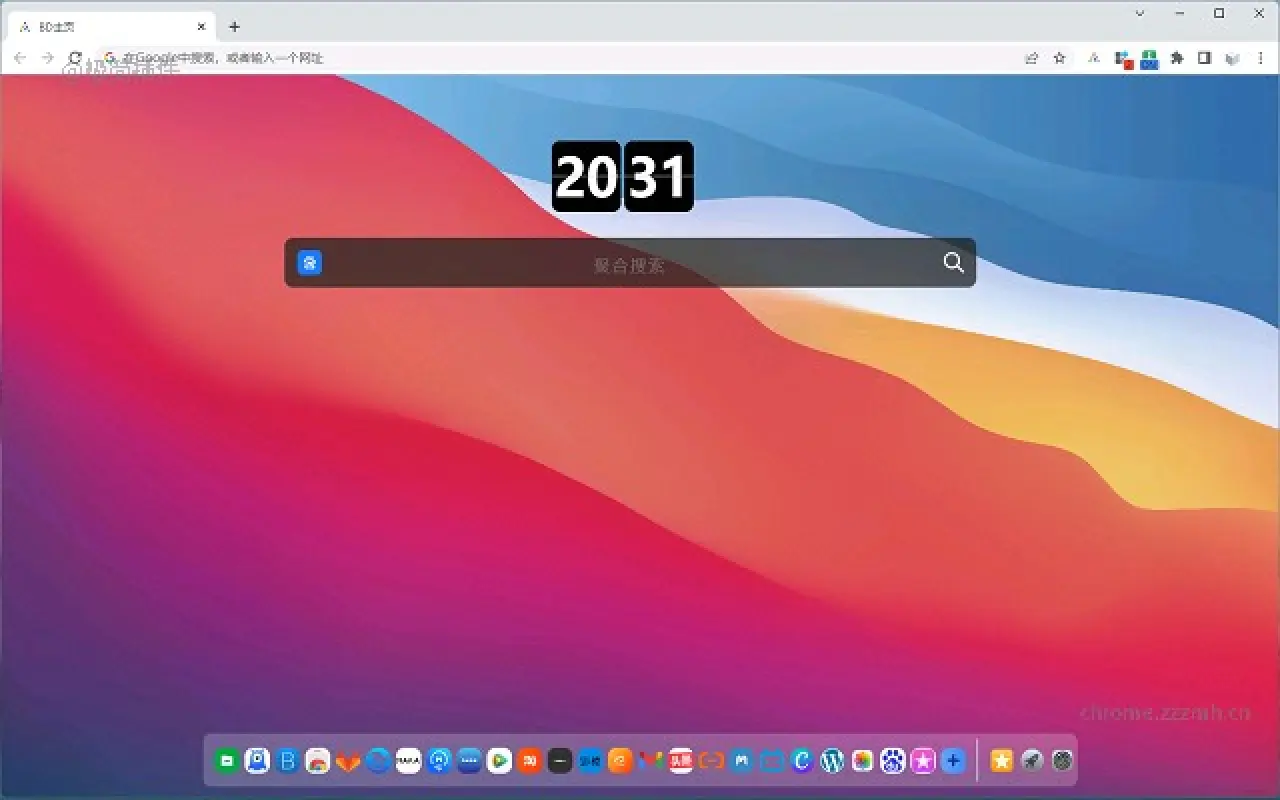Click the magnifier icon in the search bar

point(951,263)
